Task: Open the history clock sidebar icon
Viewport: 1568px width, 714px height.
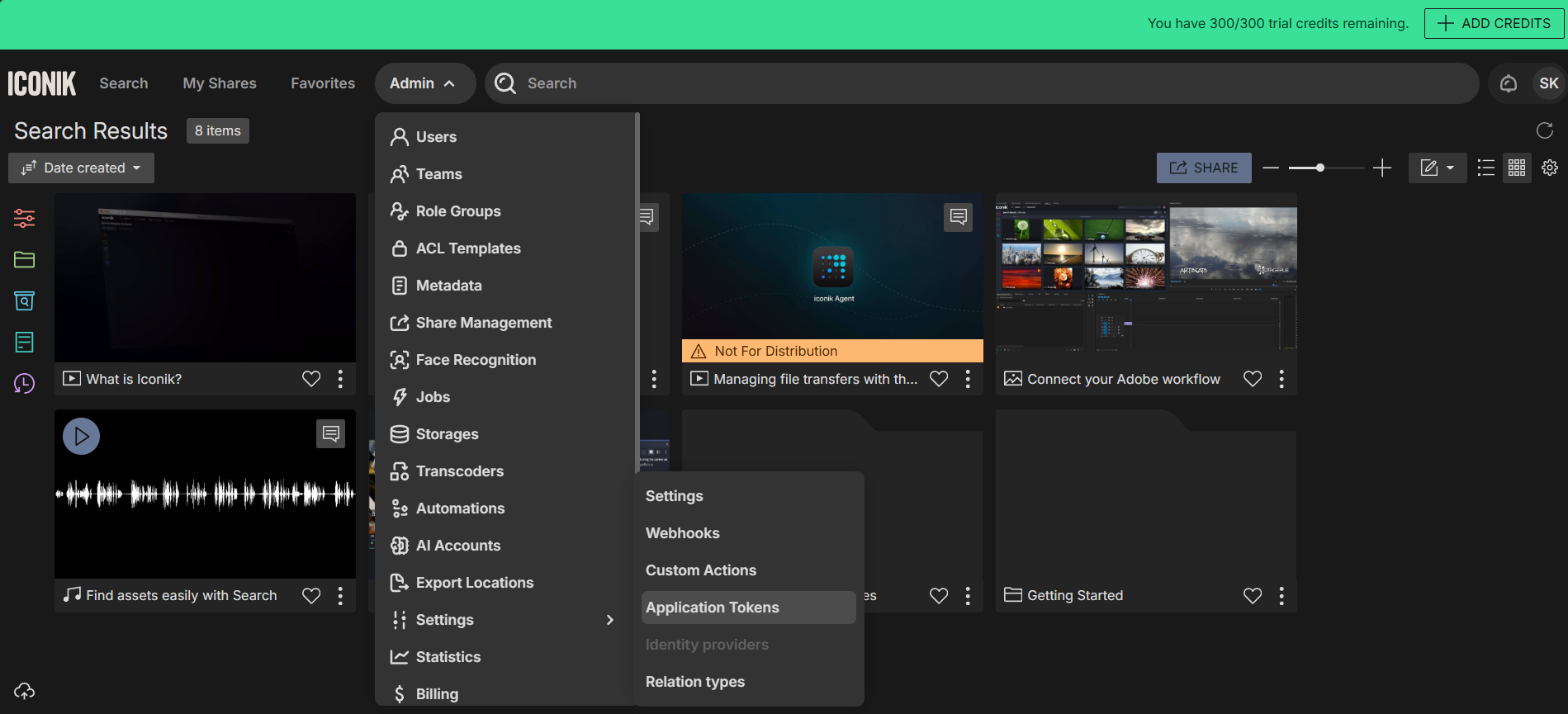Action: [24, 384]
